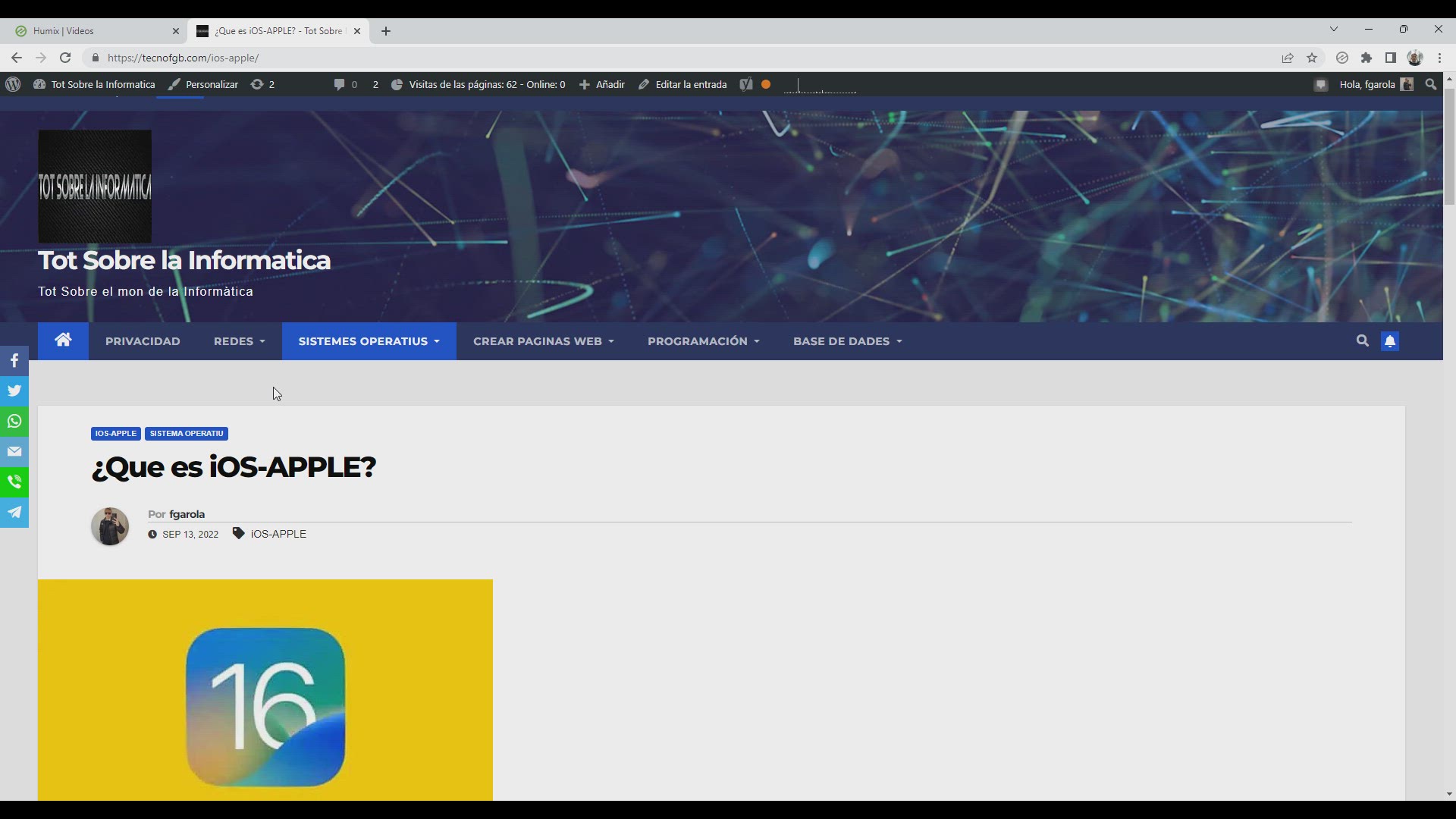This screenshot has width=1456, height=819.
Task: Open site search magnifier in navigation bar
Action: point(1363,341)
